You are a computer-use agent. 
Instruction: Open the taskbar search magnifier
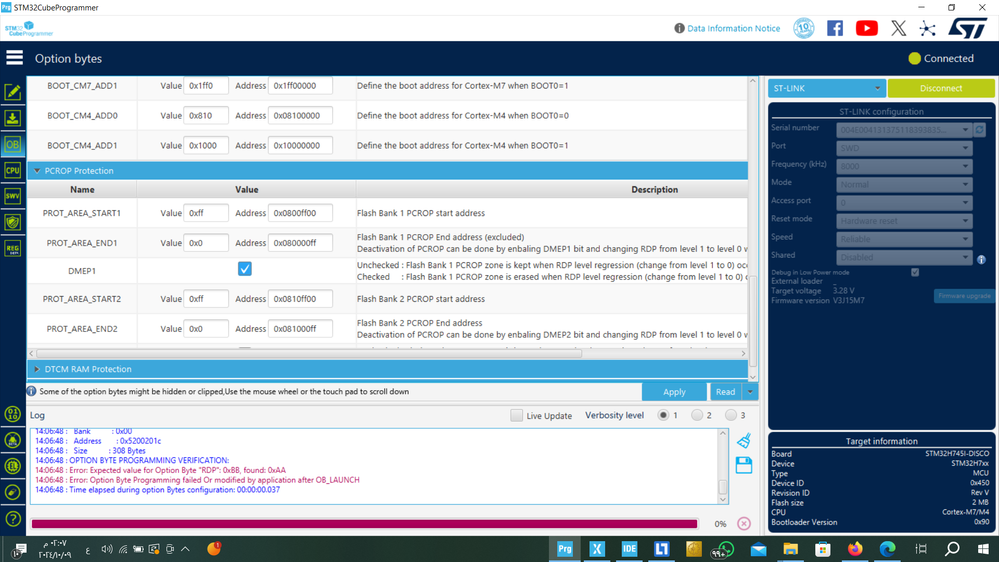(x=952, y=549)
